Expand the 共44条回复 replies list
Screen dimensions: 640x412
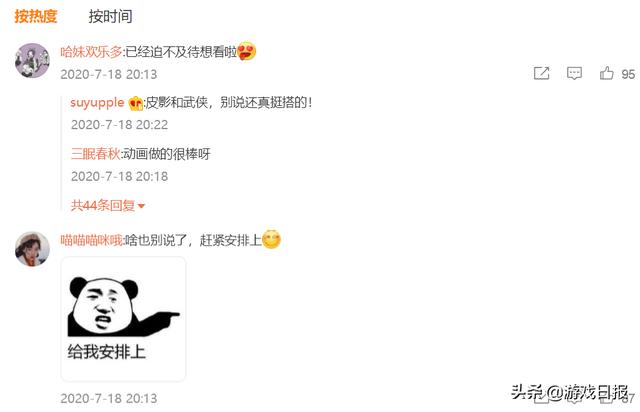coord(108,205)
